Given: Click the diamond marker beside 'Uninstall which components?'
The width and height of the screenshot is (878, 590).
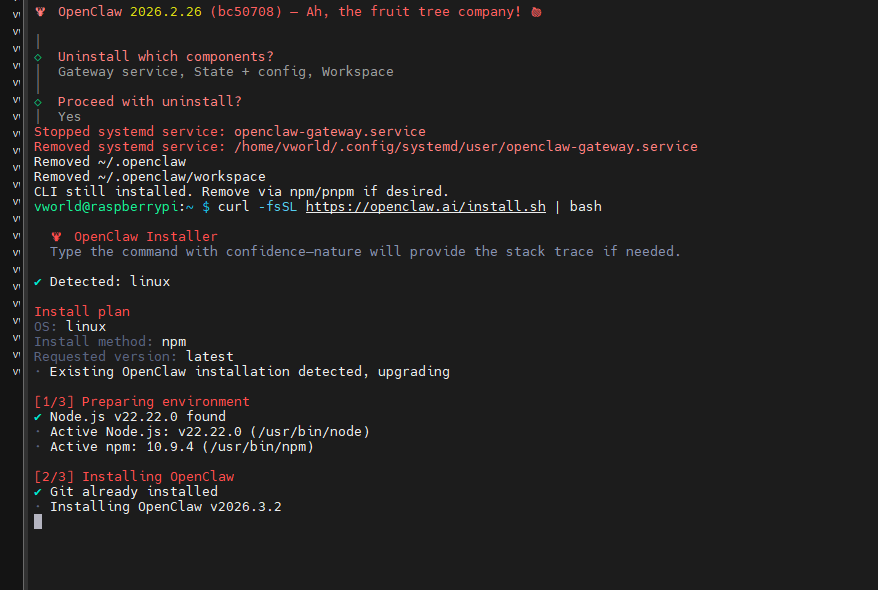Looking at the screenshot, I should coord(38,57).
